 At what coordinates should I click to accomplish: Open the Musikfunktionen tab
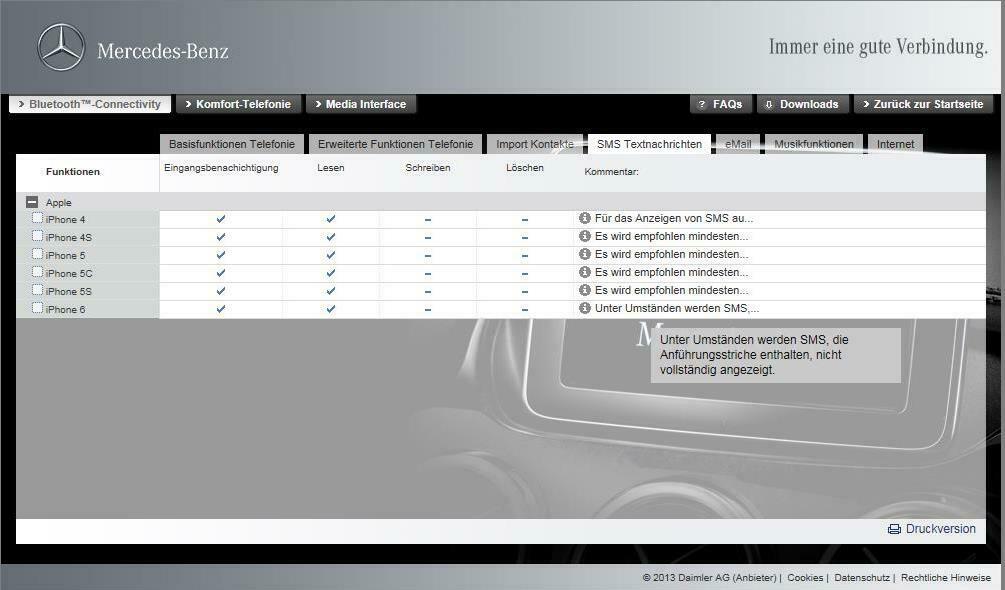click(x=813, y=144)
